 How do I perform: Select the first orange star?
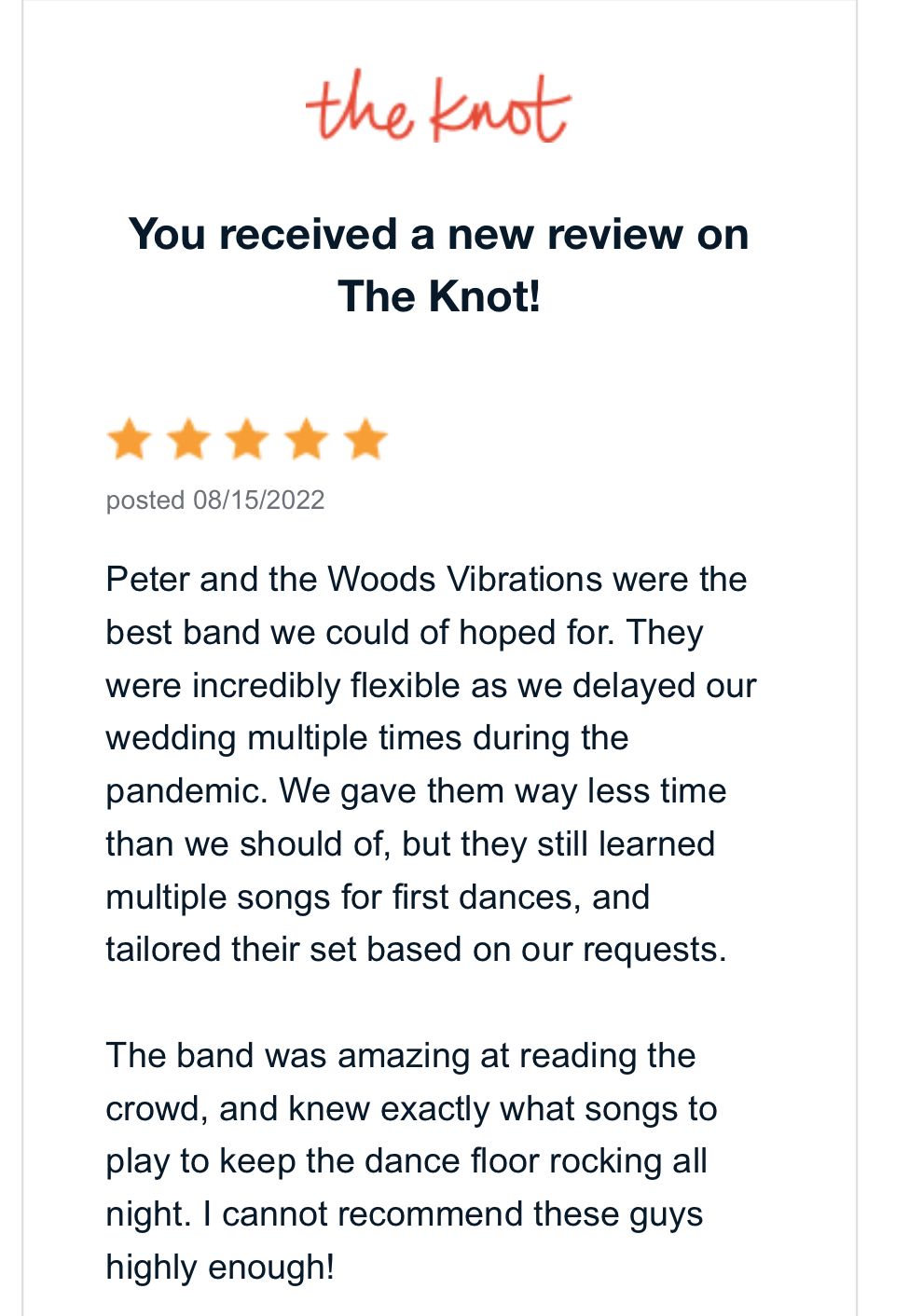129,439
